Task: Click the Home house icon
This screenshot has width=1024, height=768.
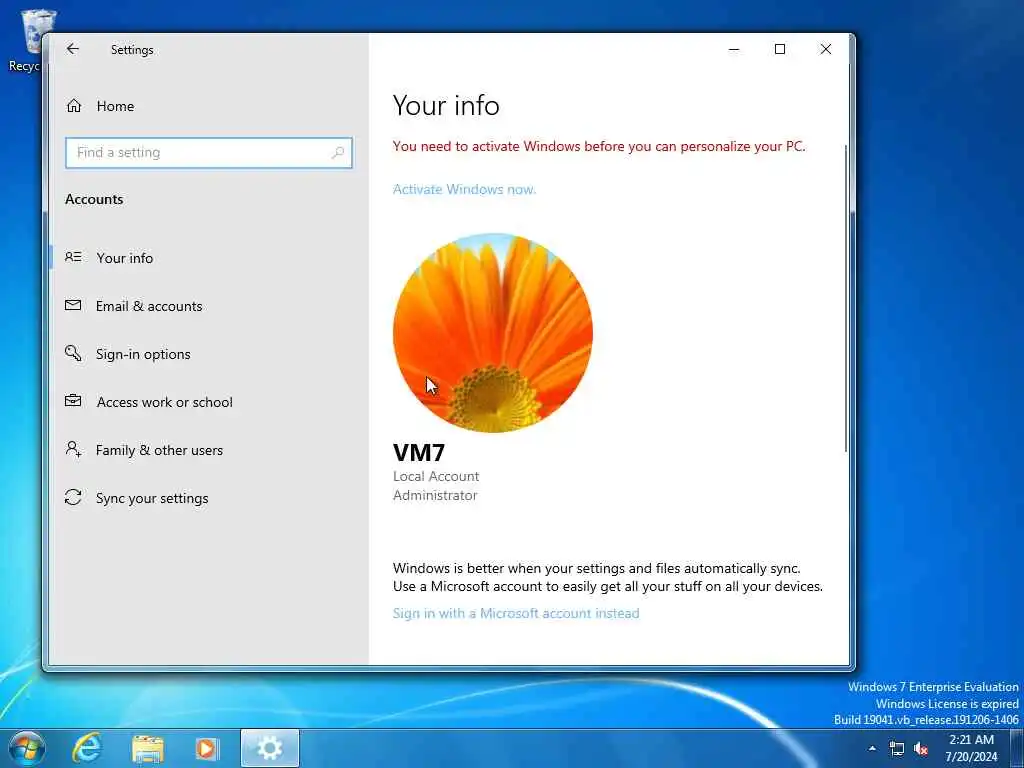Action: pos(74,106)
